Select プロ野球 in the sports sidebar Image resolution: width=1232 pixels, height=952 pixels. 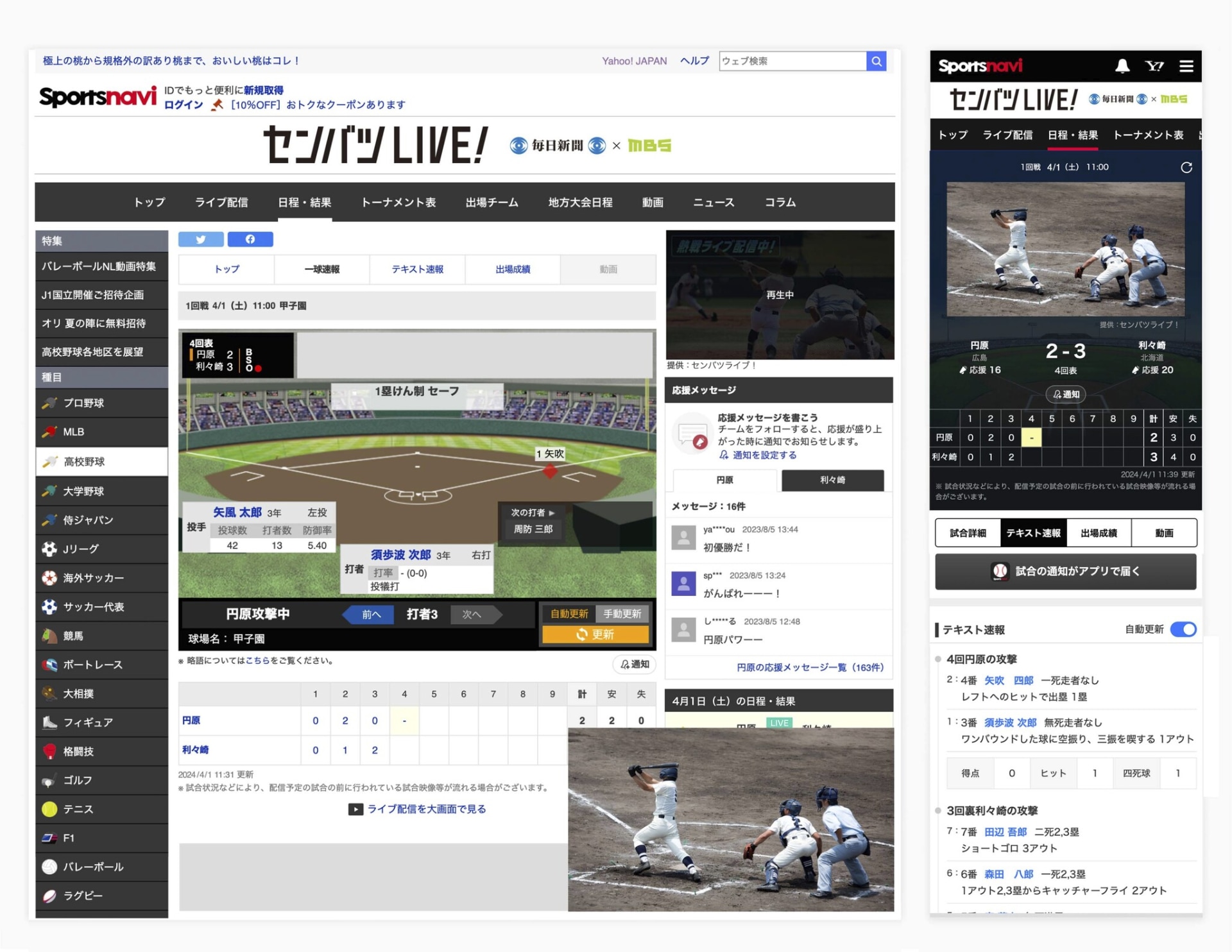[83, 403]
